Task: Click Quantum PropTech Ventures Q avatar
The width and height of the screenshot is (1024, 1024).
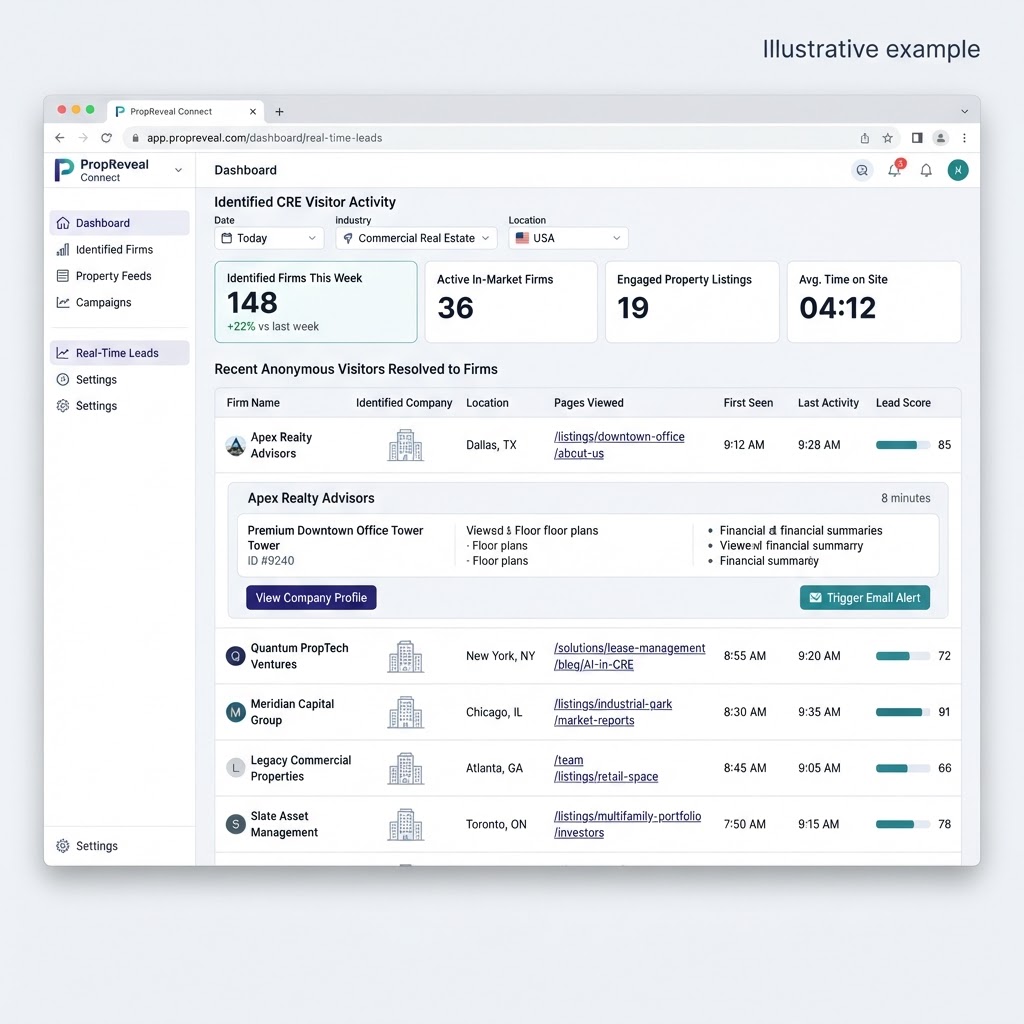Action: click(x=235, y=656)
